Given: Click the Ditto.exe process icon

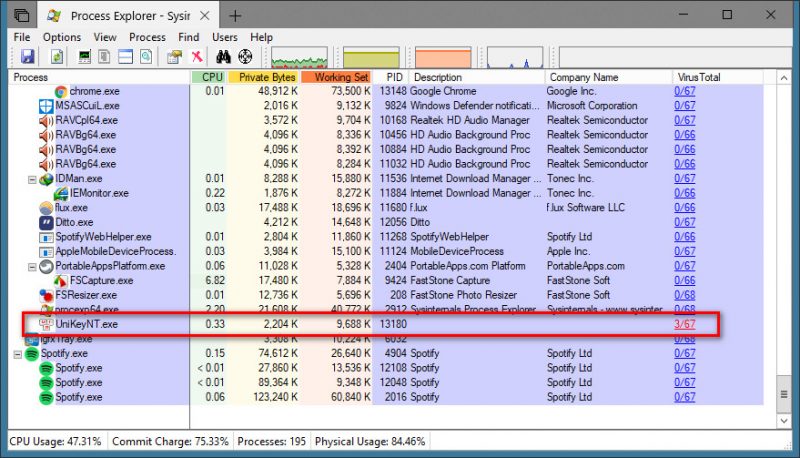Looking at the screenshot, I should click(46, 222).
